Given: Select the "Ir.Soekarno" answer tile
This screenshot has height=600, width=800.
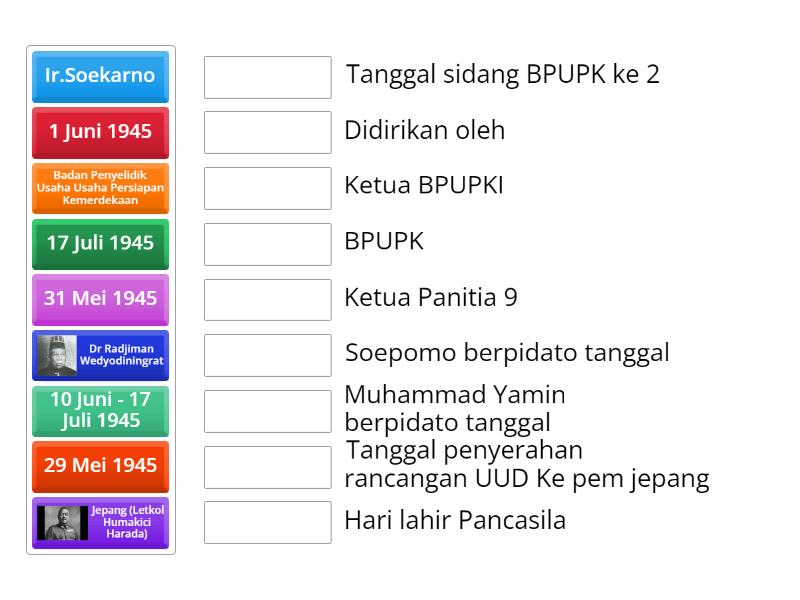Looking at the screenshot, I should tap(100, 76).
